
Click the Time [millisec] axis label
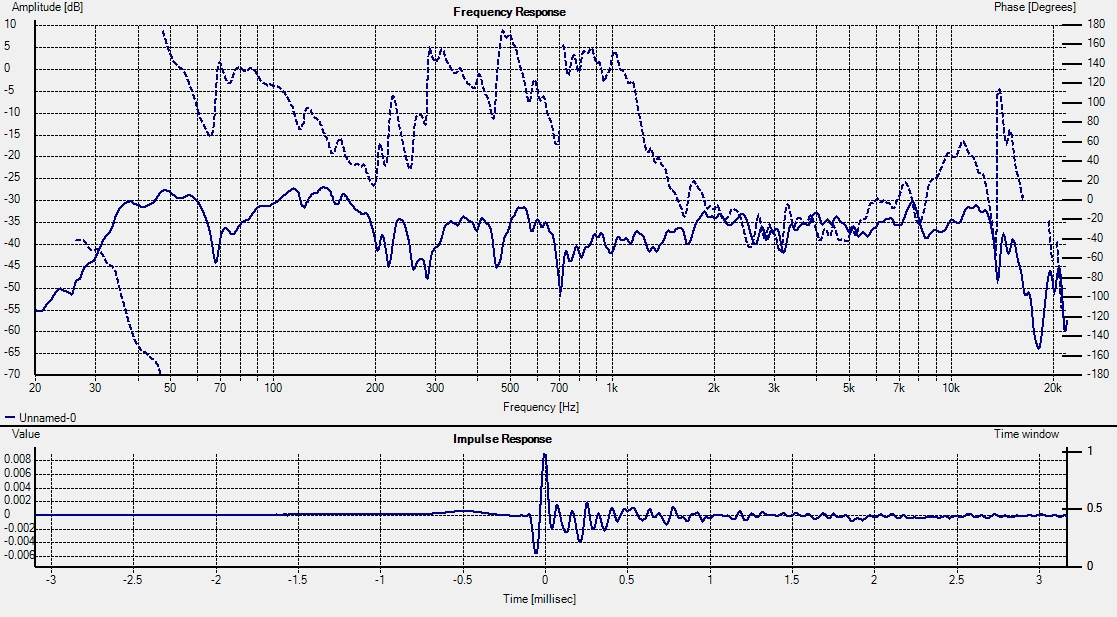pyautogui.click(x=539, y=598)
